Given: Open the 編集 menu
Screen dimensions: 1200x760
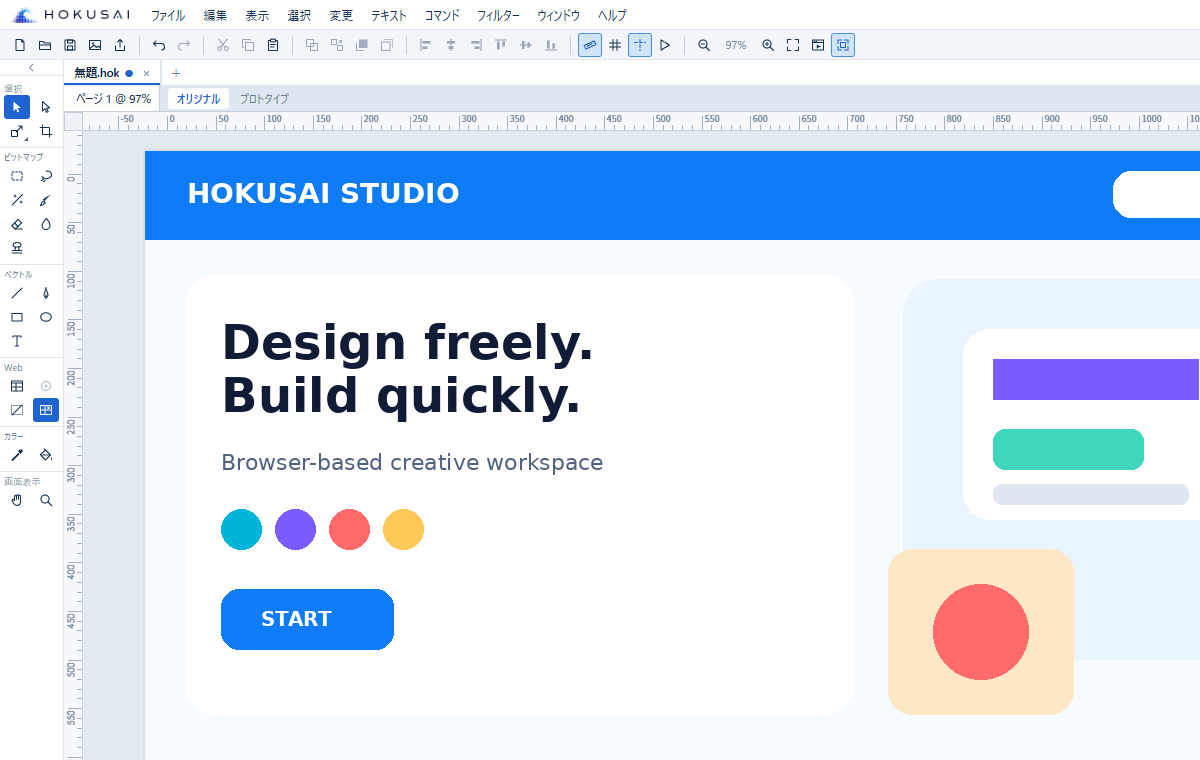Looking at the screenshot, I should (215, 16).
